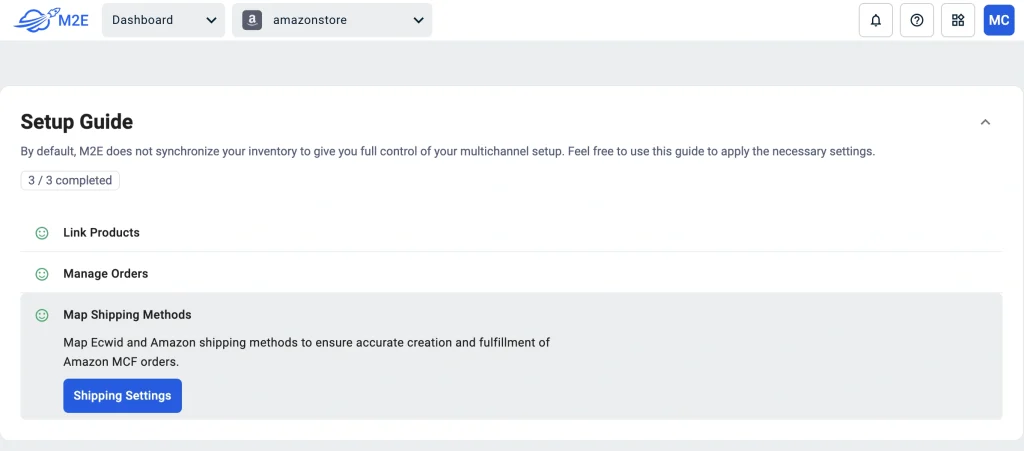Select the Map Shipping Methods step title
Viewport: 1024px width, 451px height.
point(127,315)
